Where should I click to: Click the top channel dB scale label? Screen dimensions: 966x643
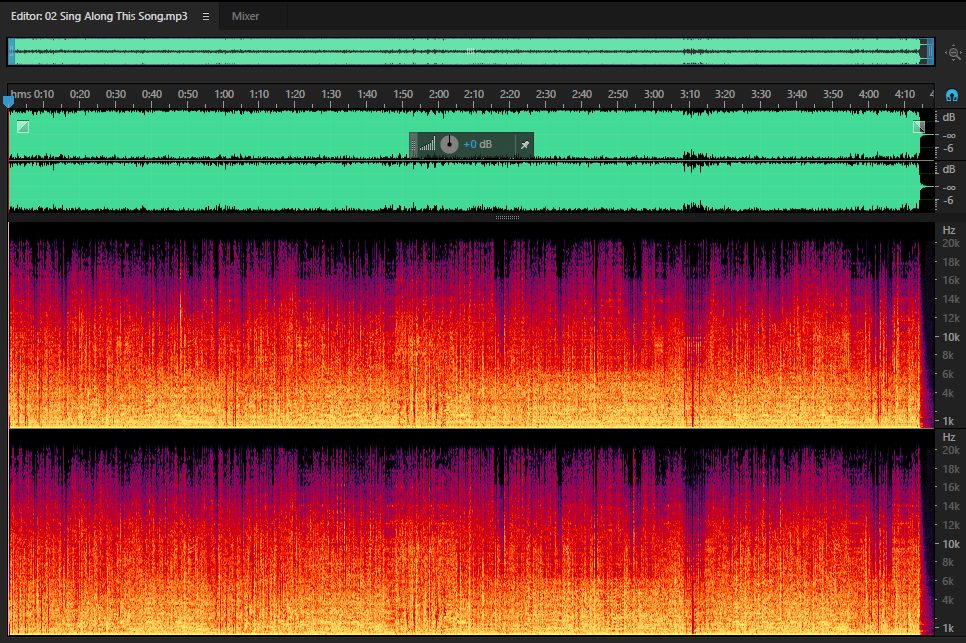click(949, 117)
